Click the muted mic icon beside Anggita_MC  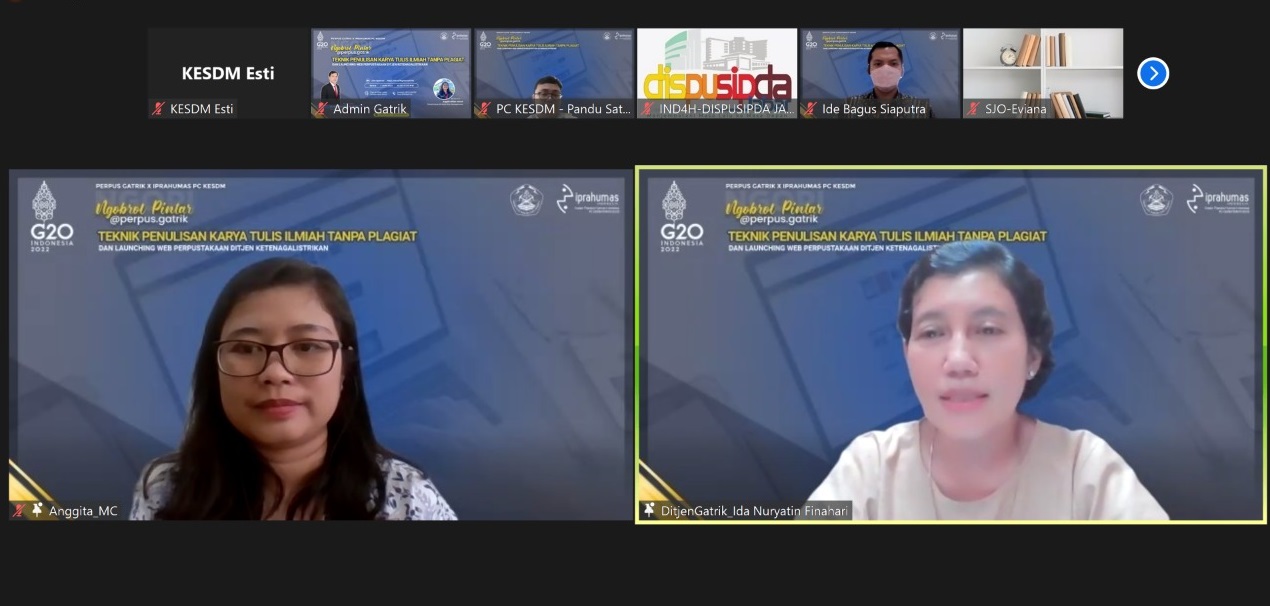pyautogui.click(x=19, y=511)
